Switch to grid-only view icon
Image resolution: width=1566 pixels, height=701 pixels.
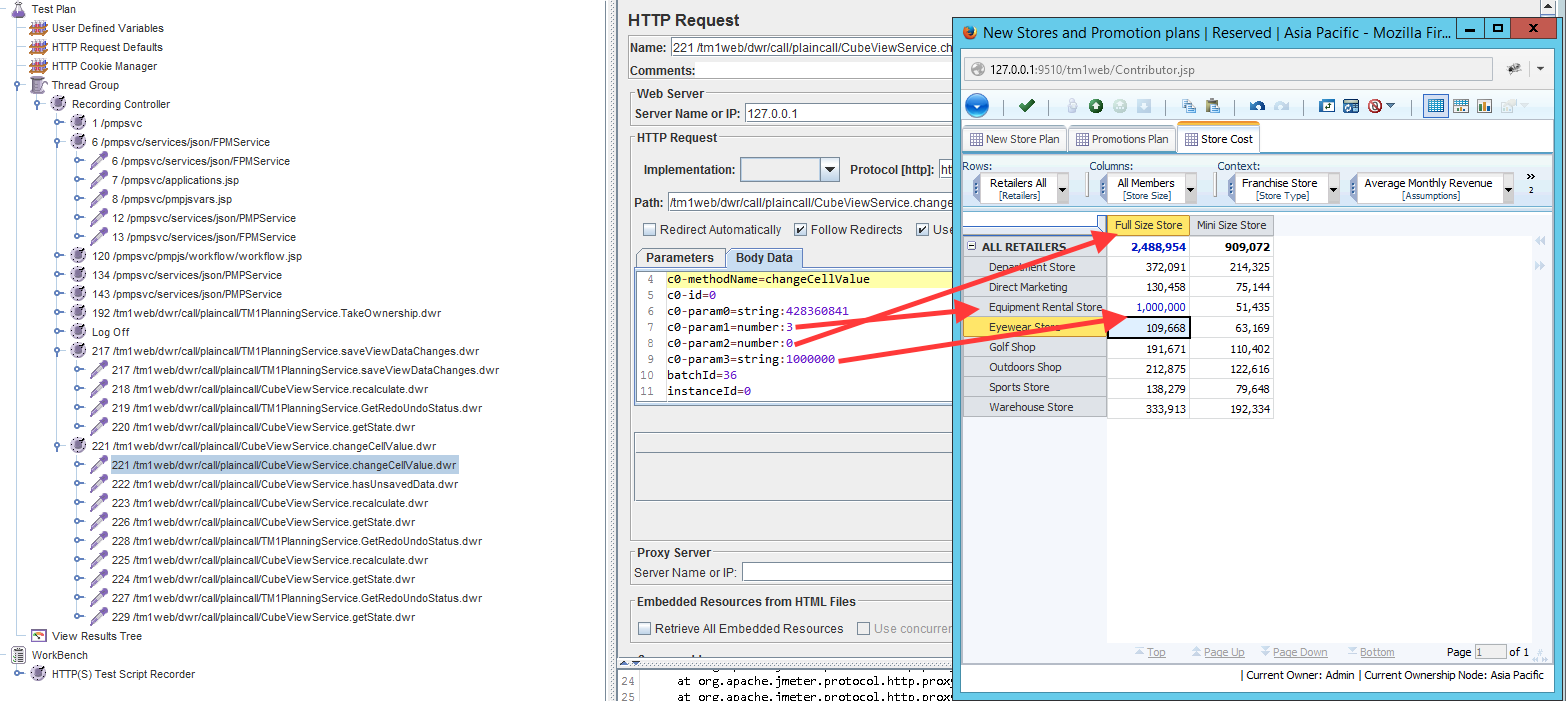[x=1436, y=106]
